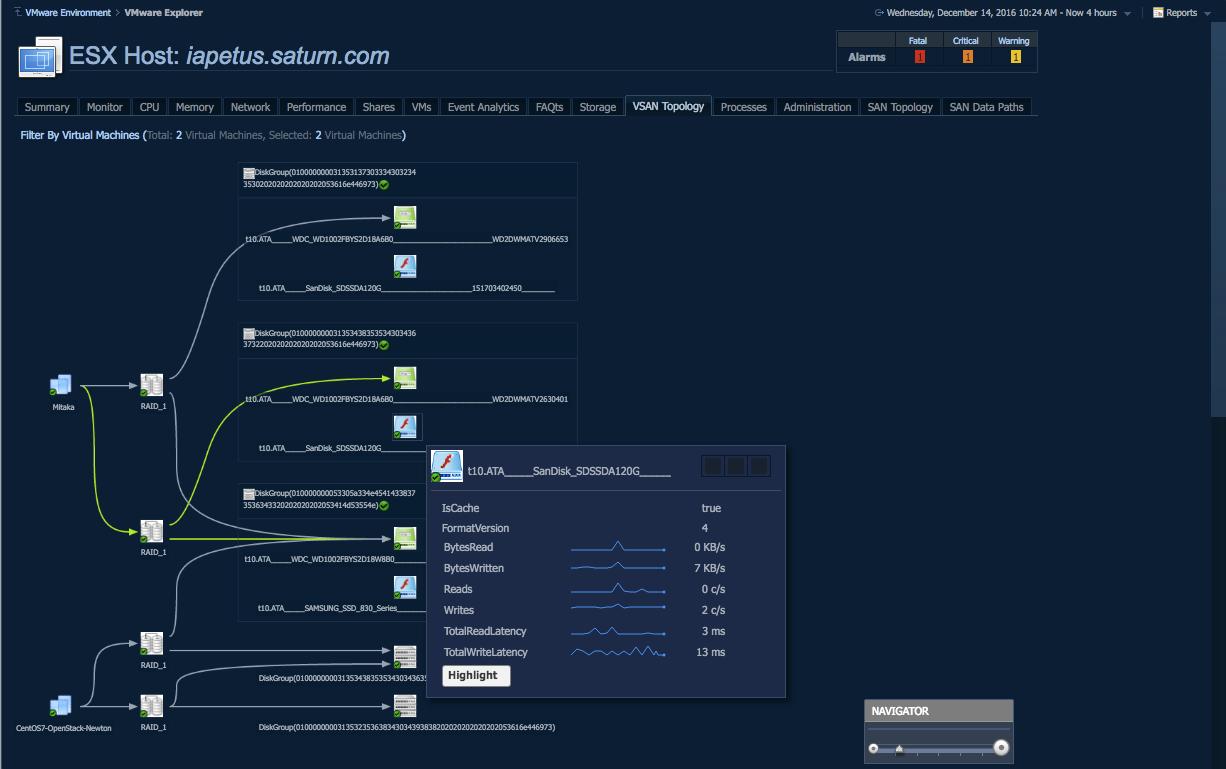This screenshot has height=769, width=1226.
Task: Click the BytesRead sparkline chart
Action: click(618, 547)
